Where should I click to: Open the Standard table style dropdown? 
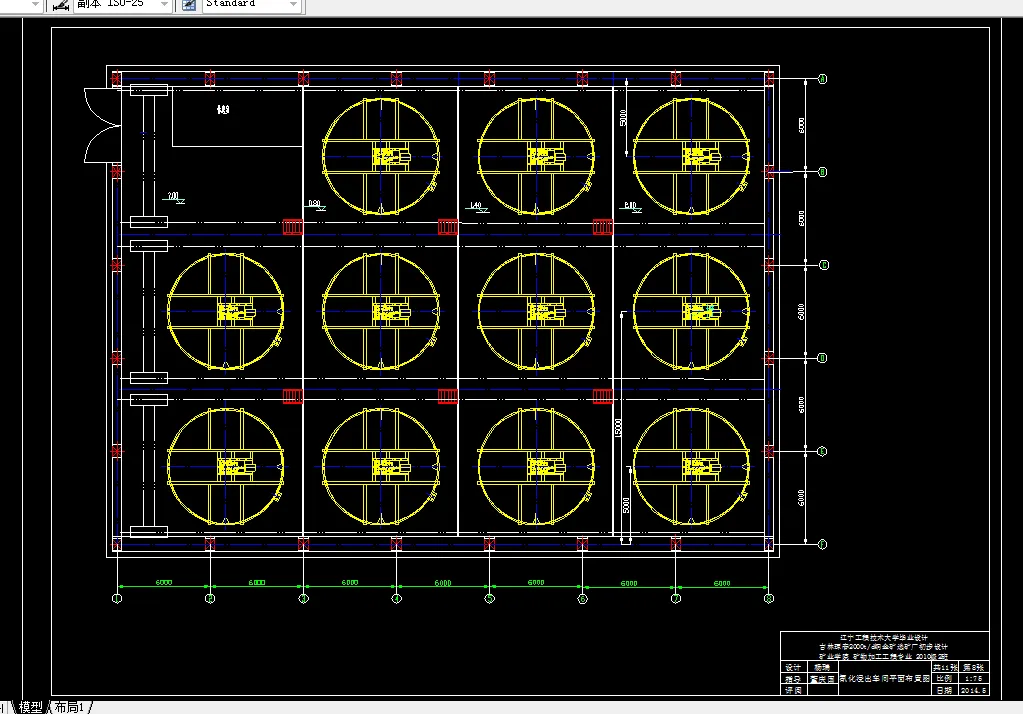tap(294, 5)
